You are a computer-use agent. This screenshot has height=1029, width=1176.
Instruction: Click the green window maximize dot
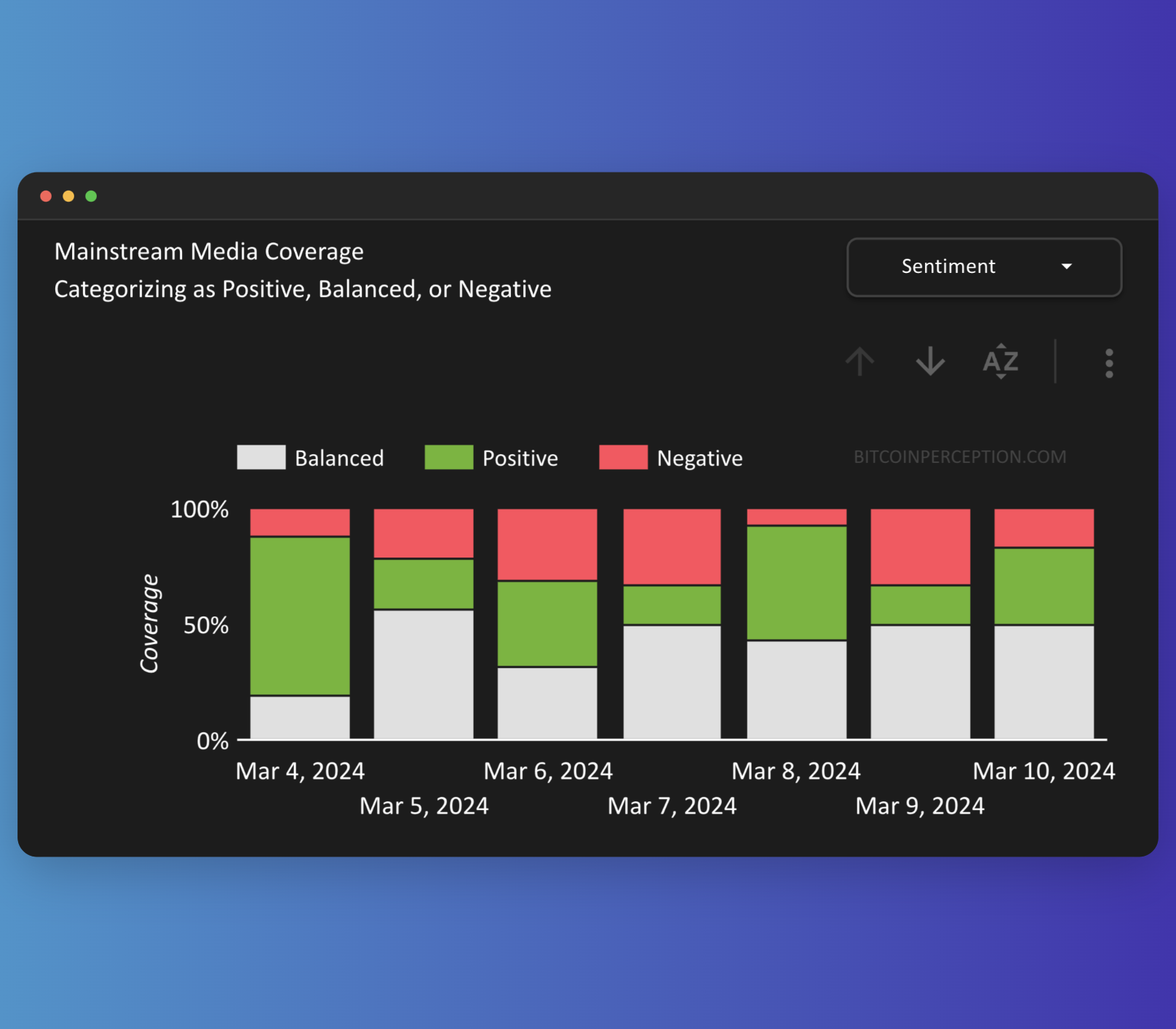coord(91,196)
